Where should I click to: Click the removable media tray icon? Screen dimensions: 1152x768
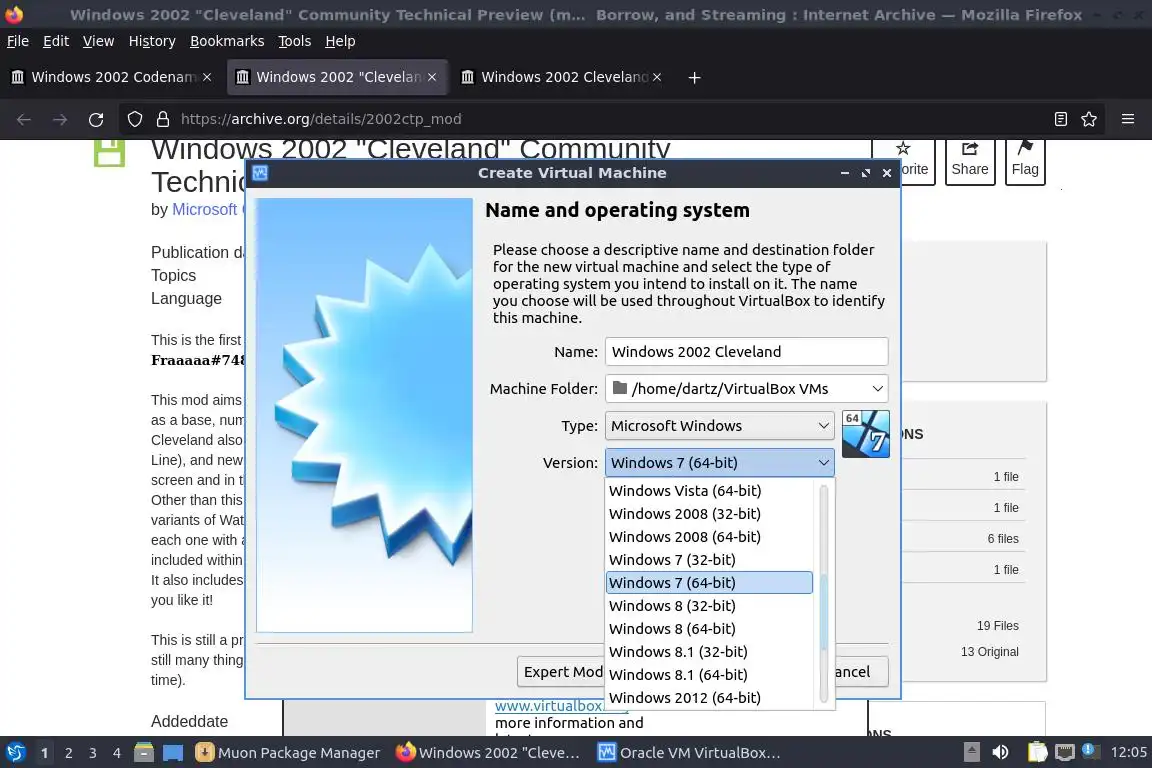pyautogui.click(x=972, y=753)
